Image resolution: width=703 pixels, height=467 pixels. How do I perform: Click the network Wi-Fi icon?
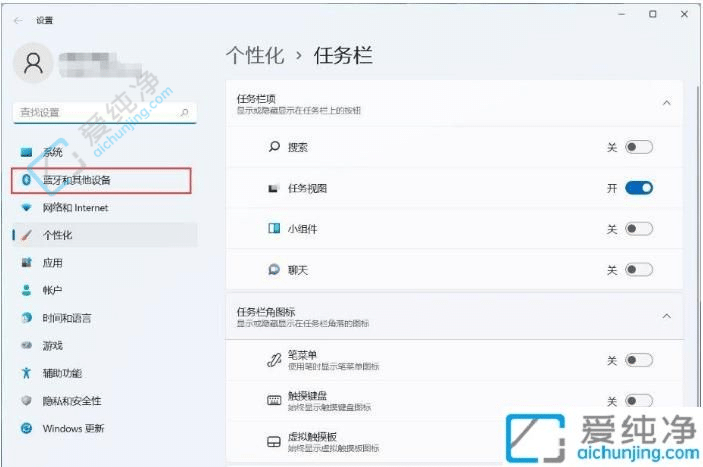tap(26, 208)
